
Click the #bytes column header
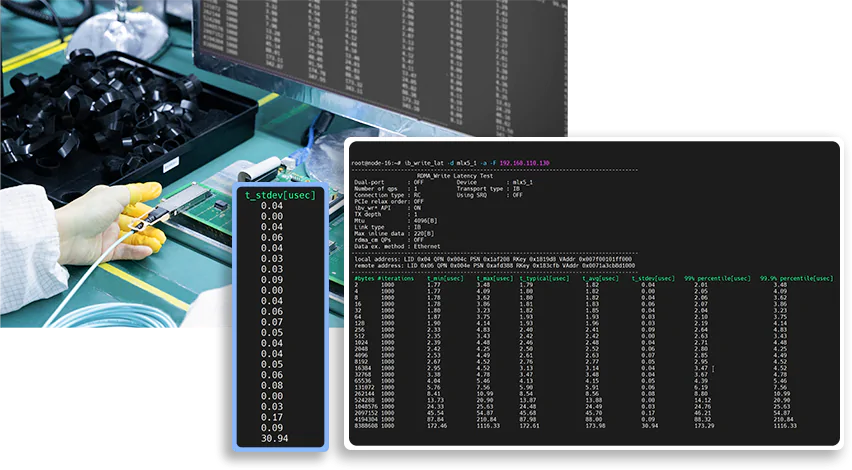click(364, 278)
